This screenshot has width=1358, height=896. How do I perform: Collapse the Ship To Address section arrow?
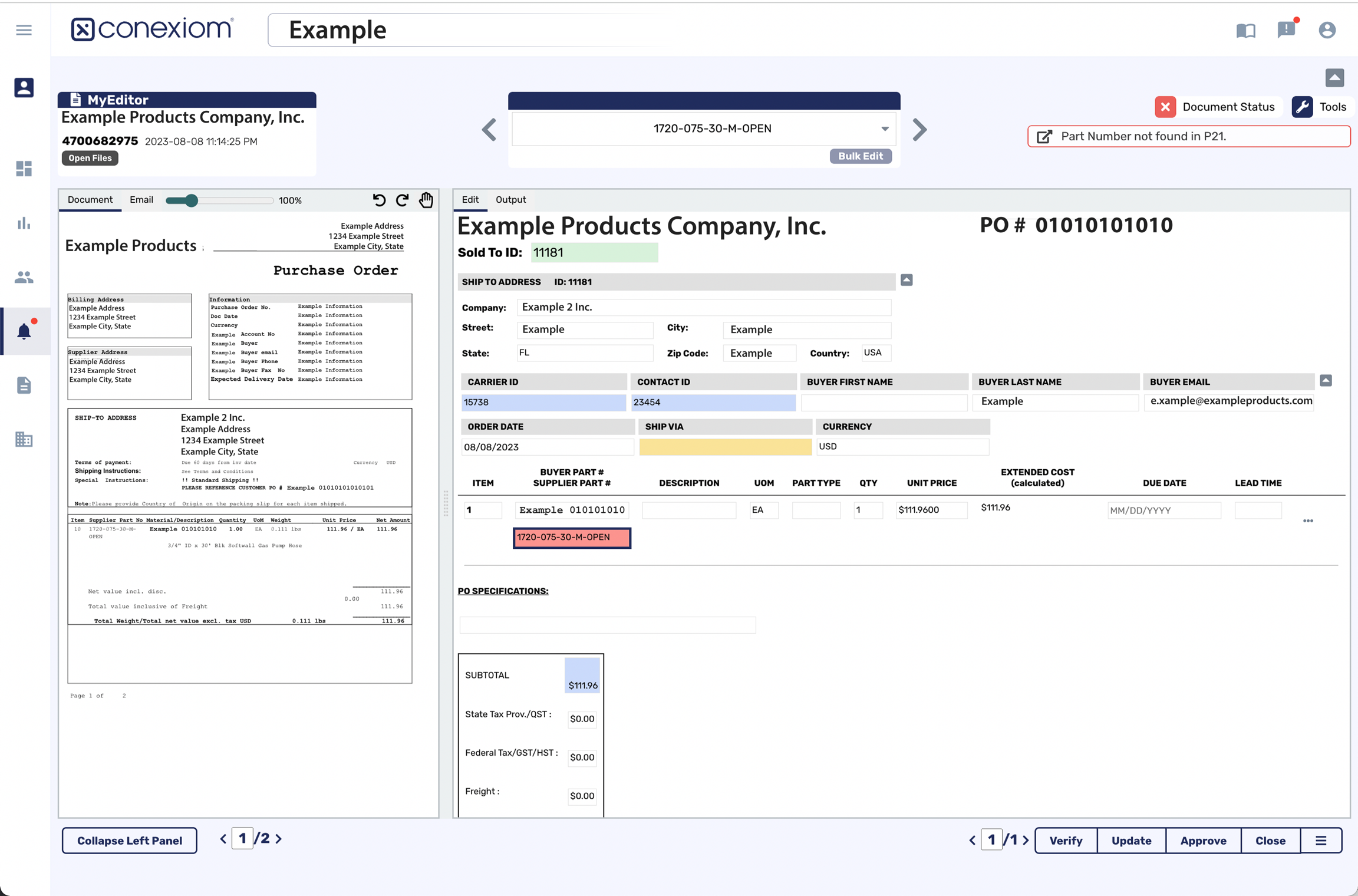point(906,280)
